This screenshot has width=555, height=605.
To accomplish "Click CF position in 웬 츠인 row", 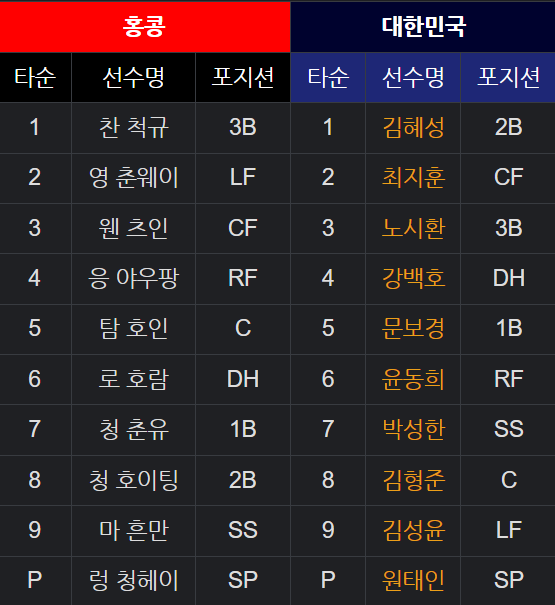I will (x=243, y=228).
